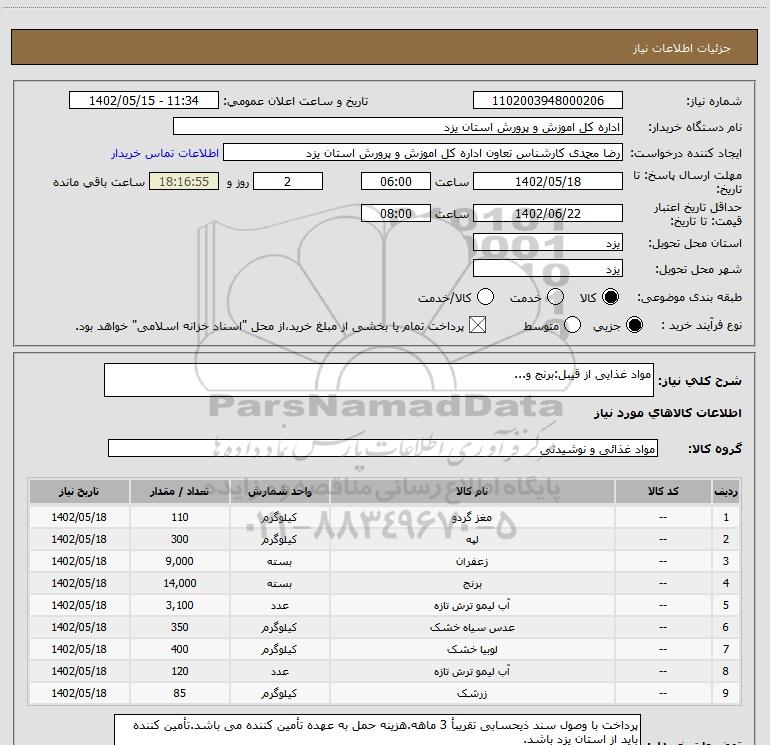Click quantity 14,000 for برنج
The width and height of the screenshot is (770, 745).
[180, 583]
